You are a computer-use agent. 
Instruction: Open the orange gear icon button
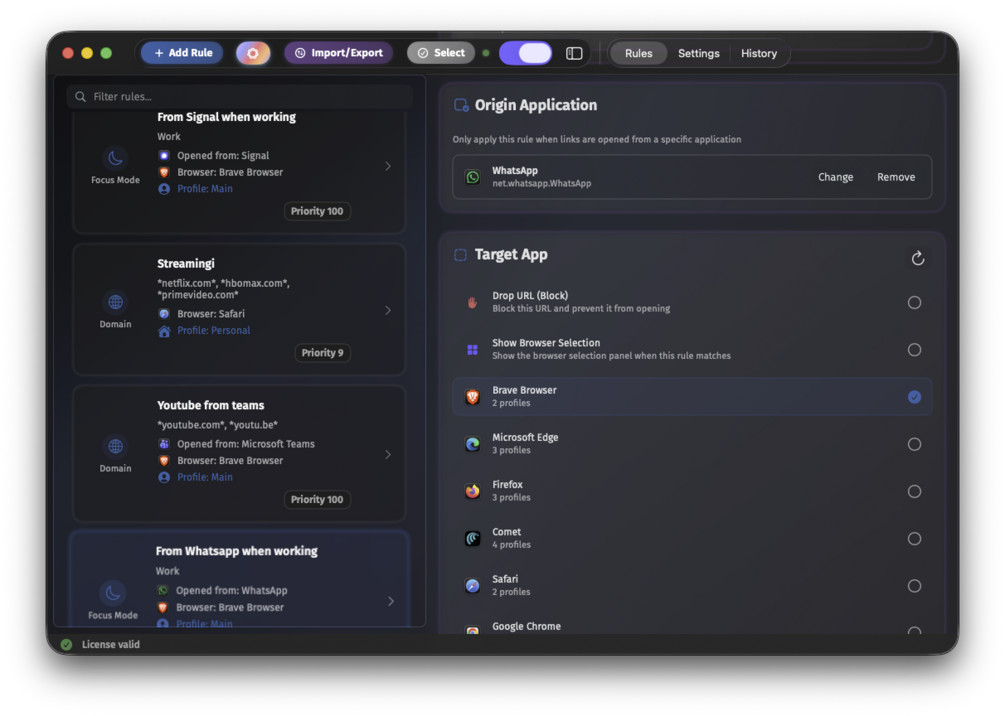(253, 53)
